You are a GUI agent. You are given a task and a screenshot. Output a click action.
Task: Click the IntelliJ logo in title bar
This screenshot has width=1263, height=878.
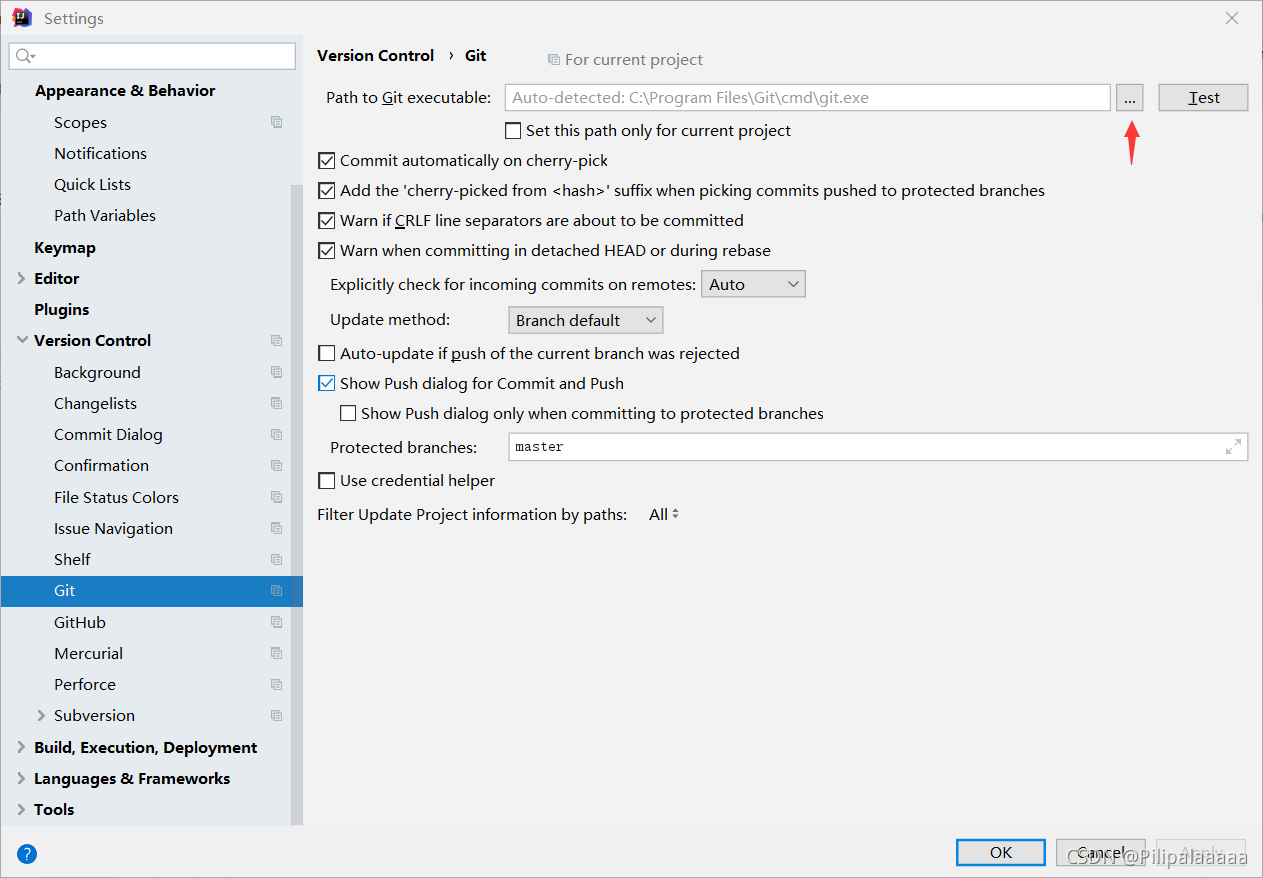click(22, 18)
